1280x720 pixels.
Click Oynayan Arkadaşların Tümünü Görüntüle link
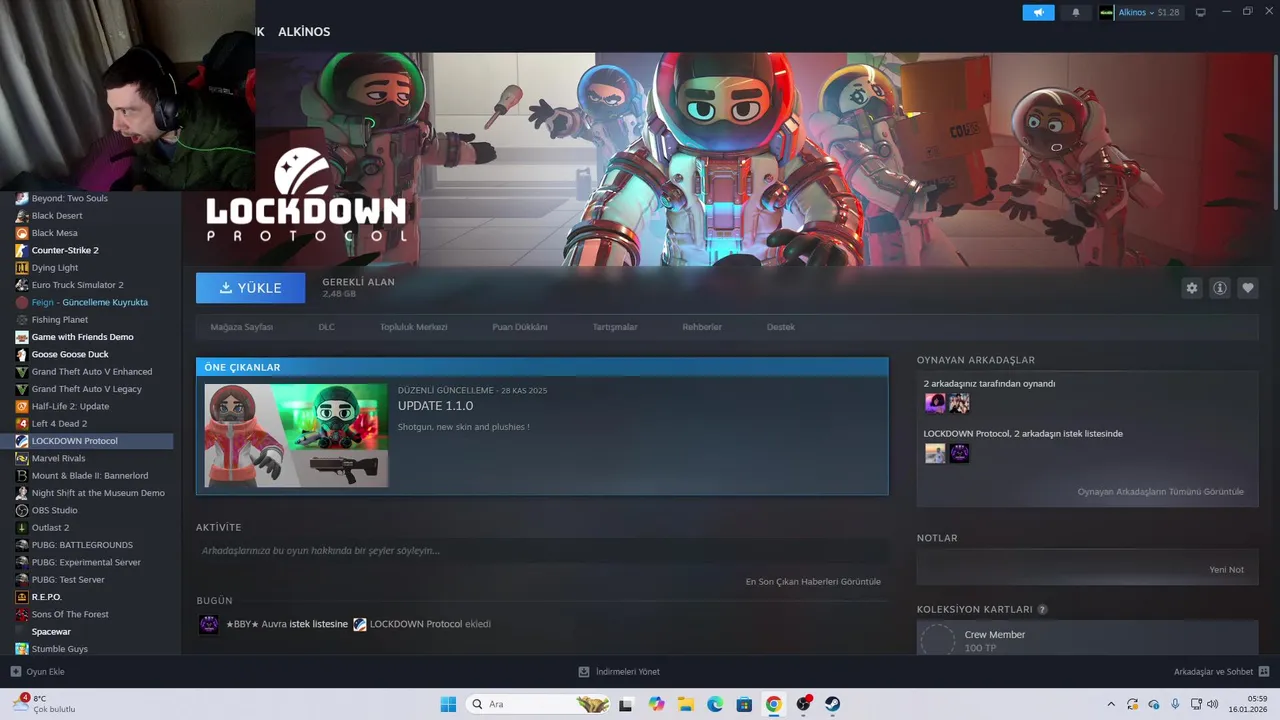point(1160,492)
